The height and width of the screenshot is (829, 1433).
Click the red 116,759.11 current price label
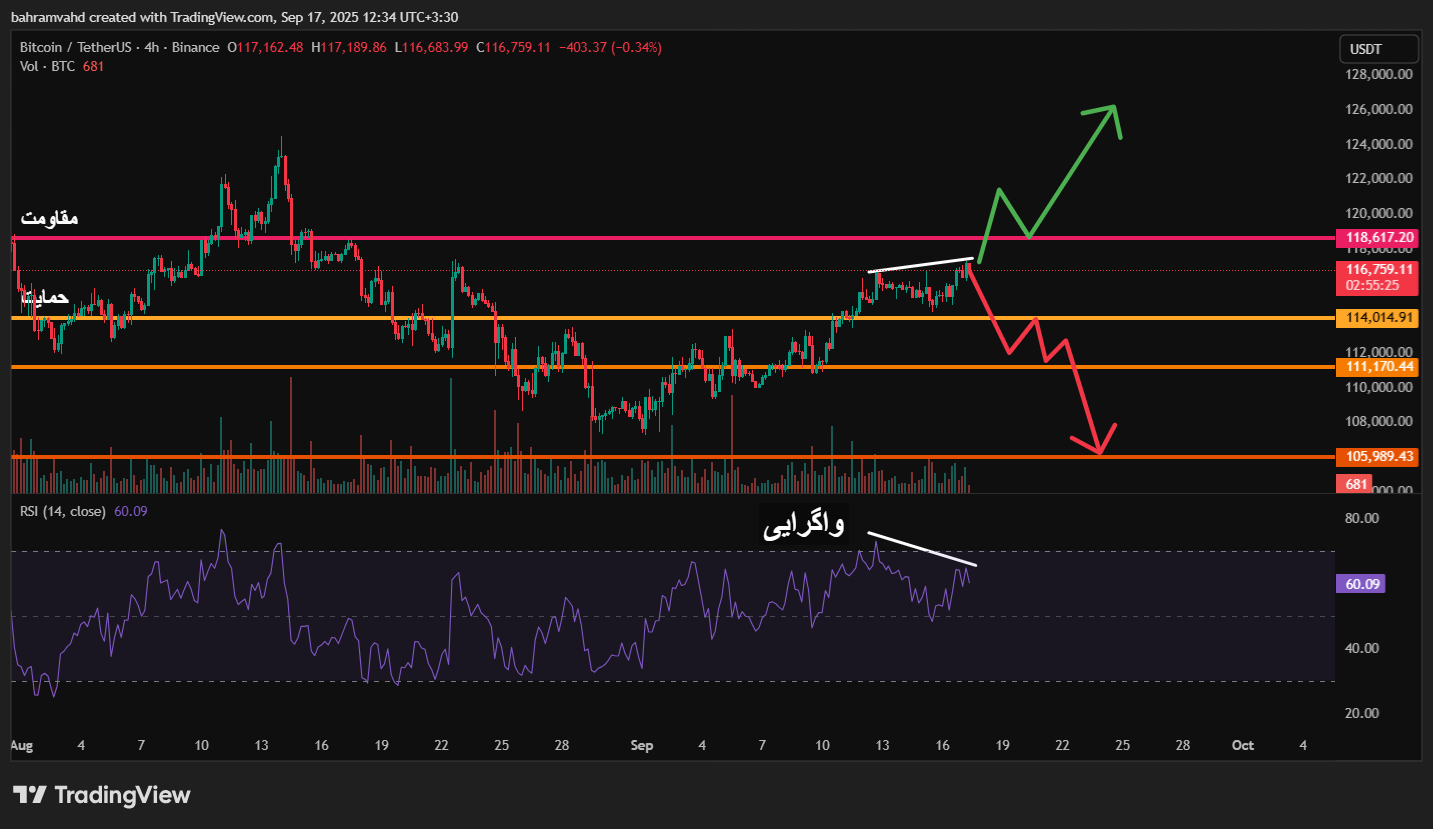pos(1379,269)
